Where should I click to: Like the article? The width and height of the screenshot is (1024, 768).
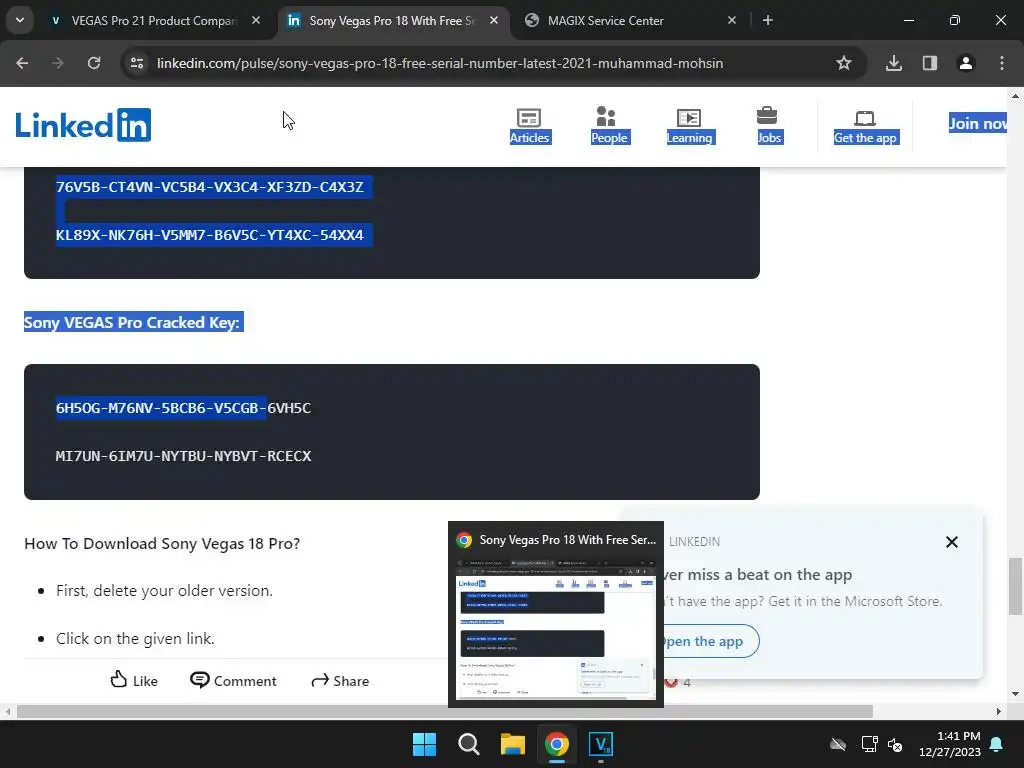(x=134, y=680)
